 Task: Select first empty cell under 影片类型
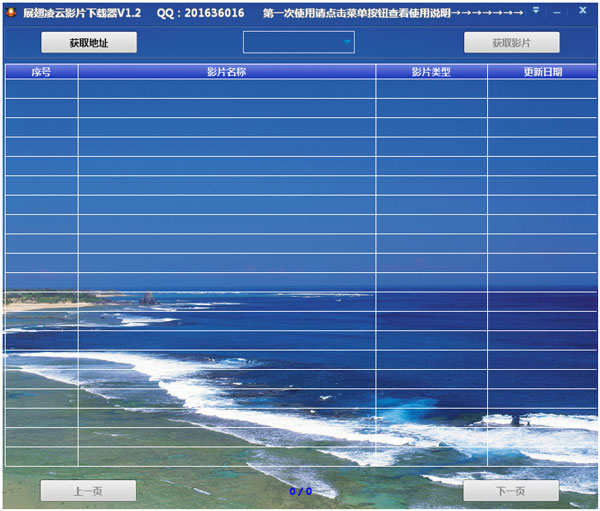pyautogui.click(x=431, y=89)
